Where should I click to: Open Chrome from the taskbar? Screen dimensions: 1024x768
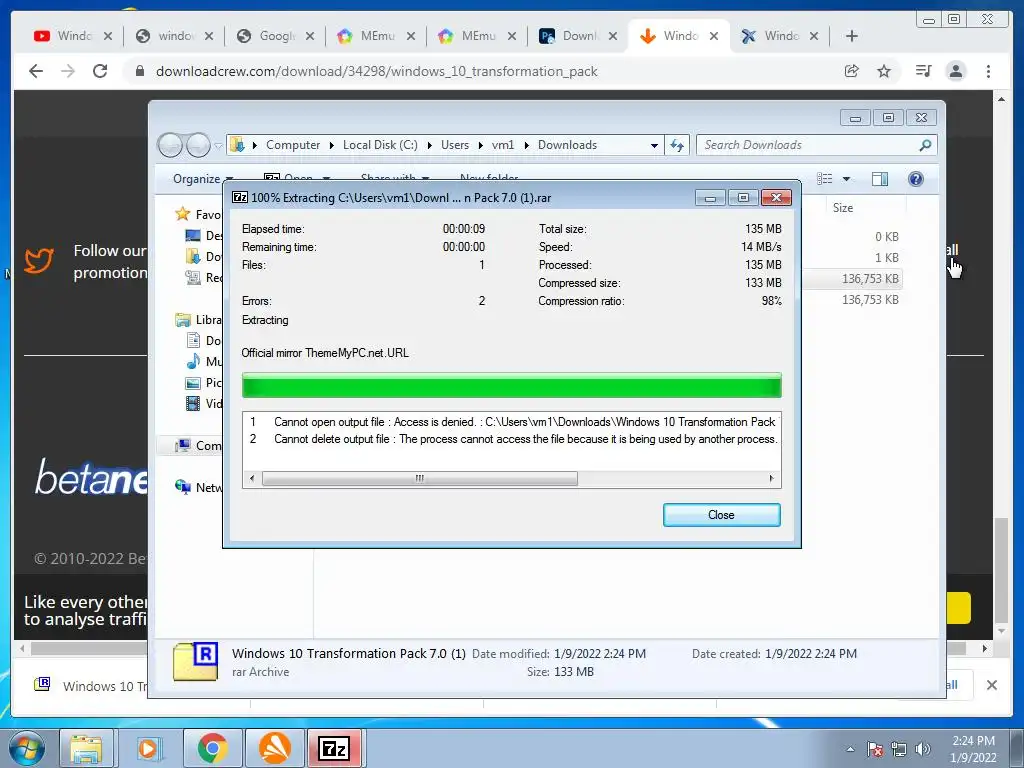[212, 748]
